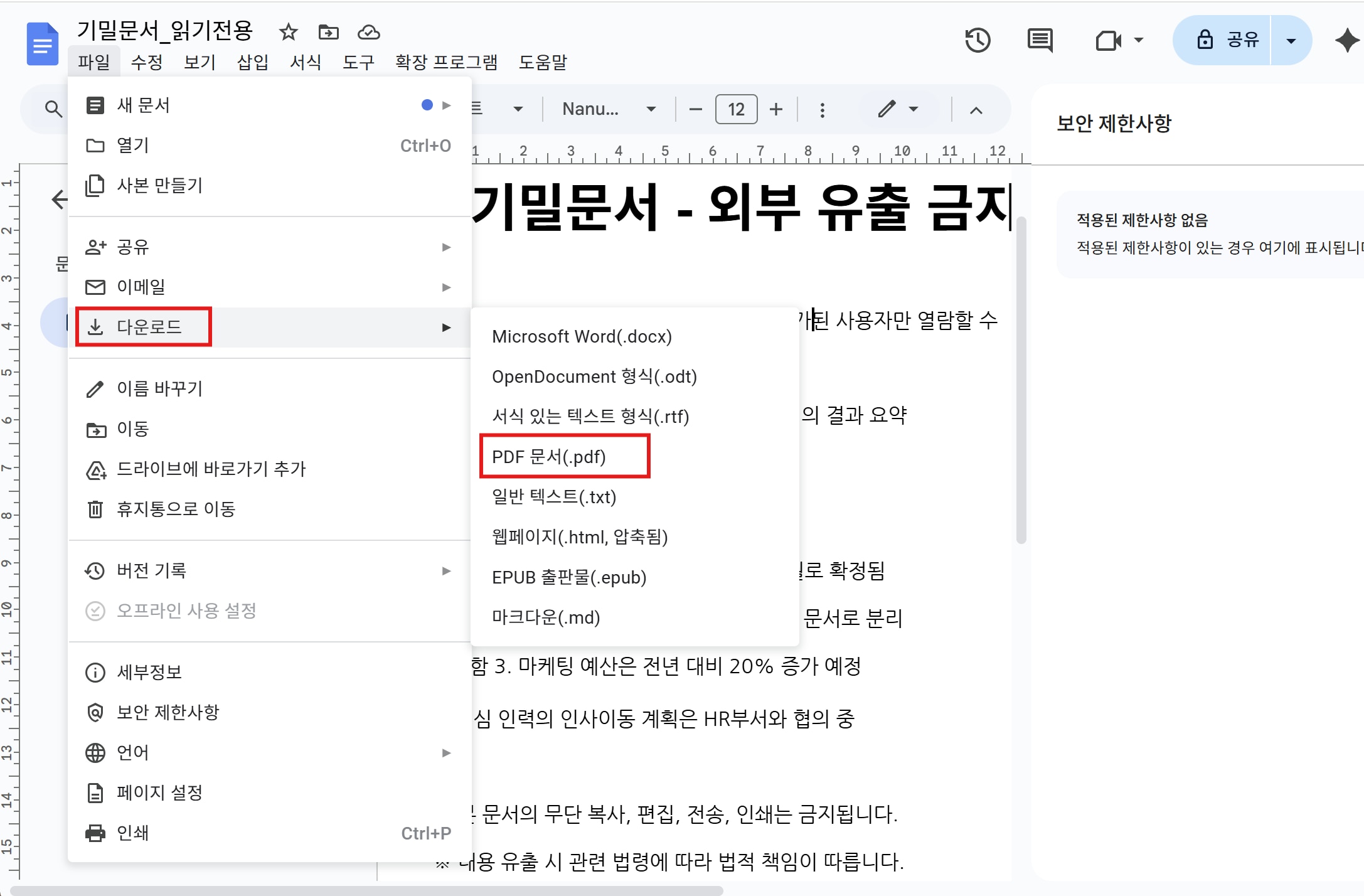
Task: Open 페이지 설정 menu item
Action: point(270,793)
